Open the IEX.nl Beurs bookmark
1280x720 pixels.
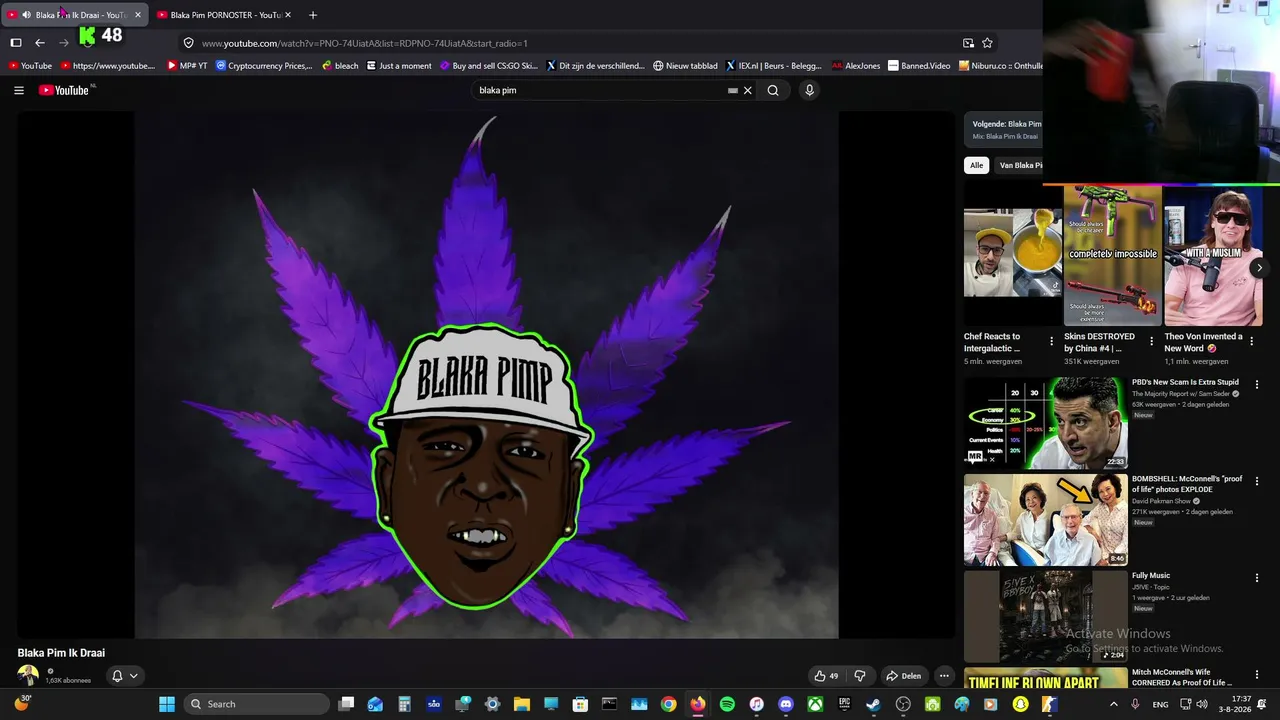[773, 66]
